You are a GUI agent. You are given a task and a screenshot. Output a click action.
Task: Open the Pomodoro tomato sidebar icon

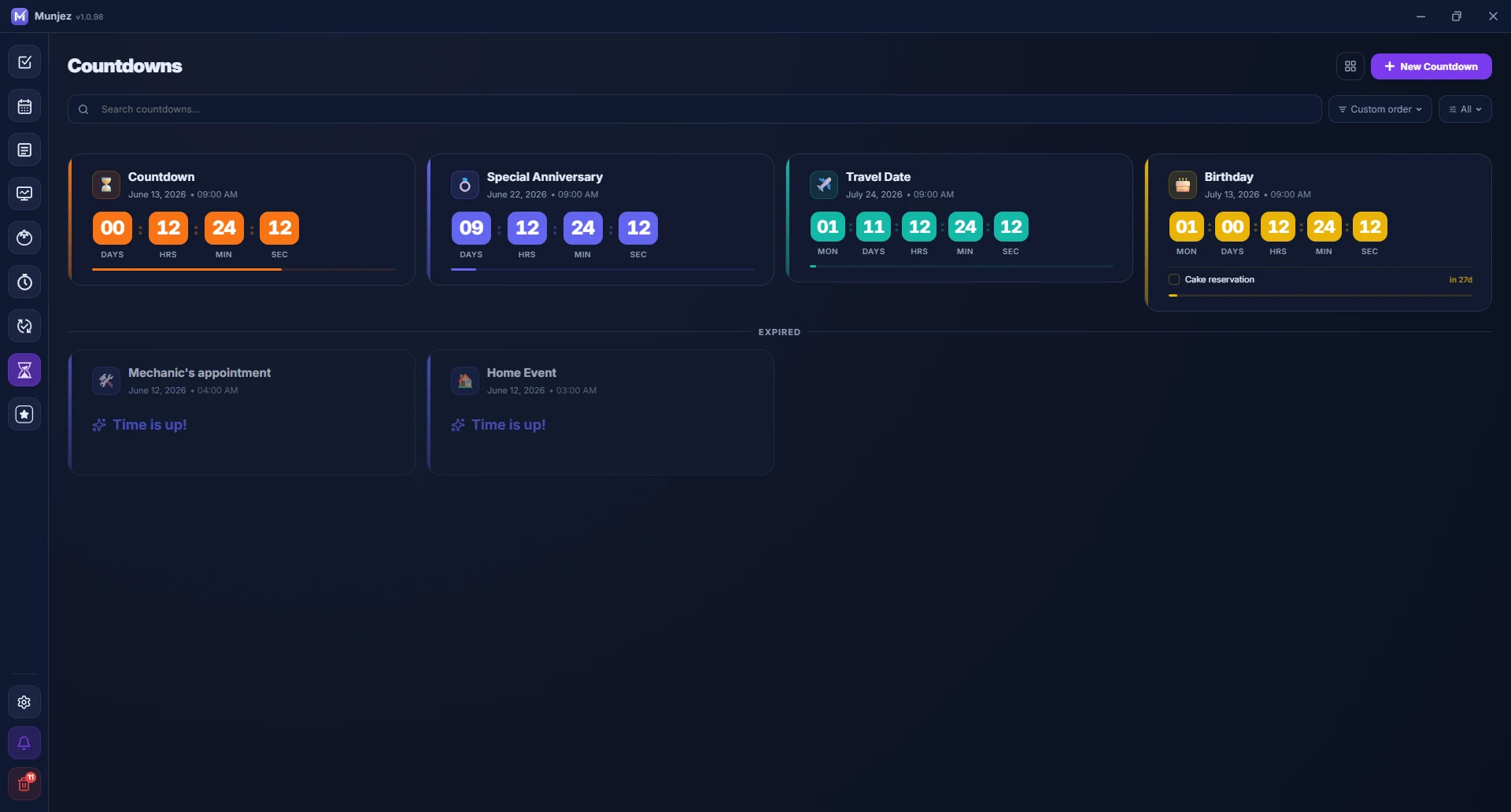tap(24, 238)
